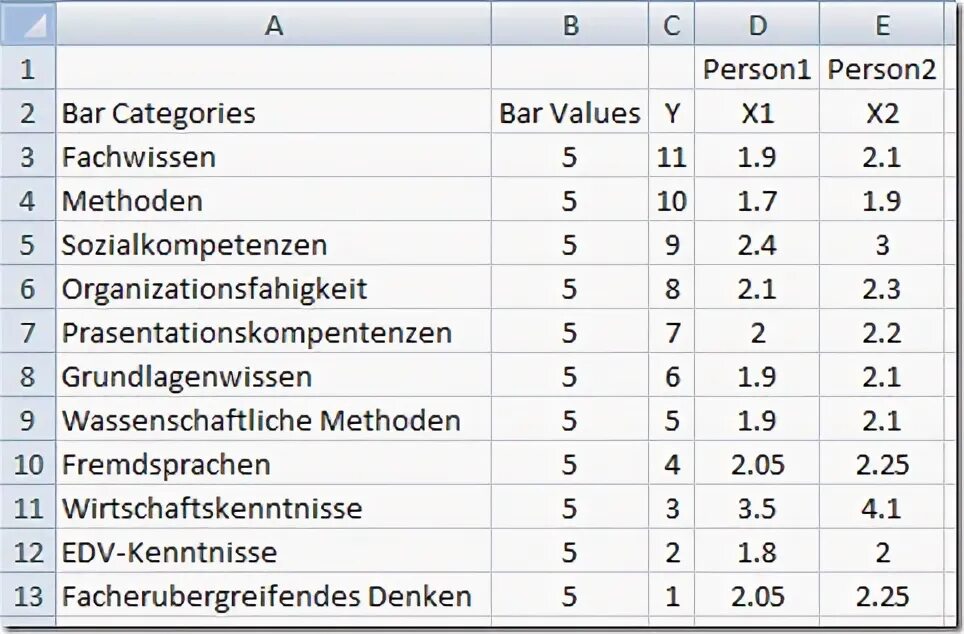Select the Fremdsprachen cell
Image resolution: width=964 pixels, height=634 pixels.
pos(274,464)
